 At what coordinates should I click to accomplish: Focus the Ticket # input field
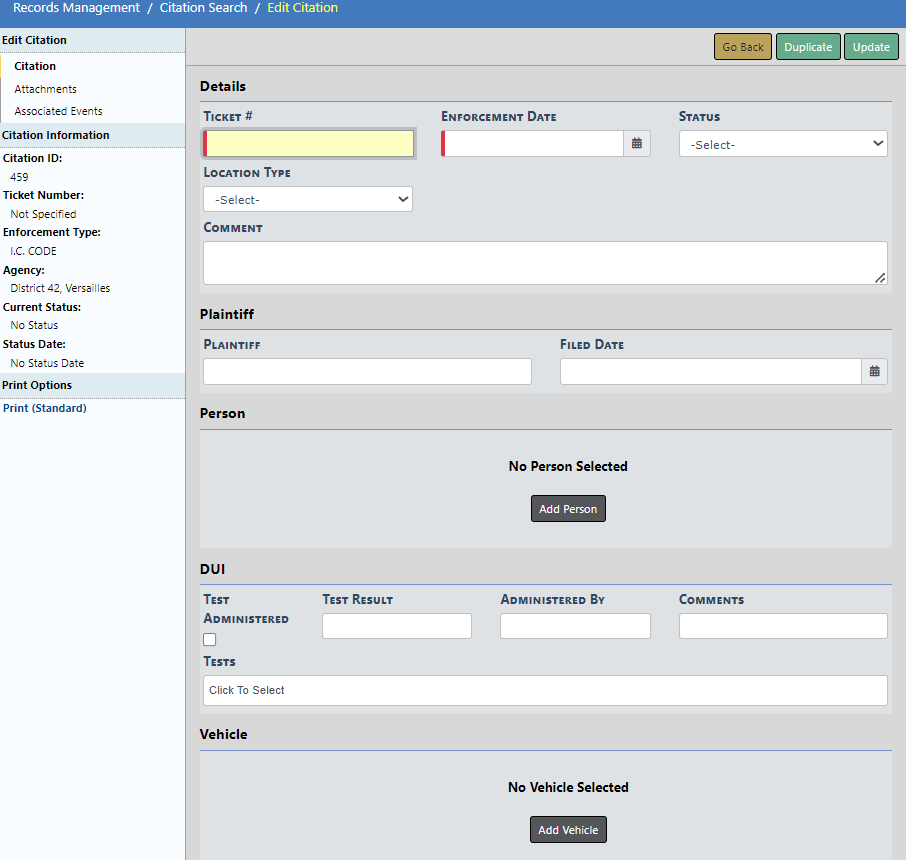pos(309,144)
